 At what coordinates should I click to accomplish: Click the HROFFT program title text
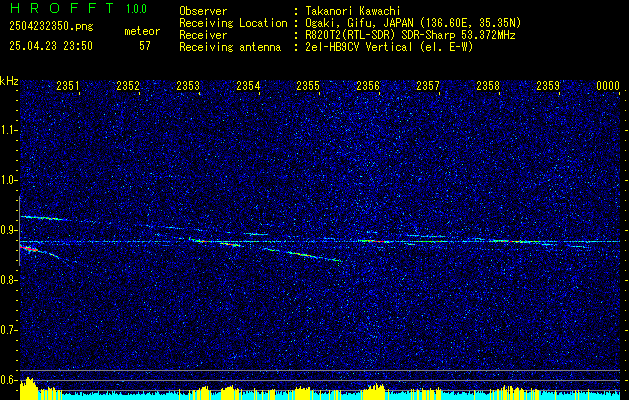coord(62,8)
